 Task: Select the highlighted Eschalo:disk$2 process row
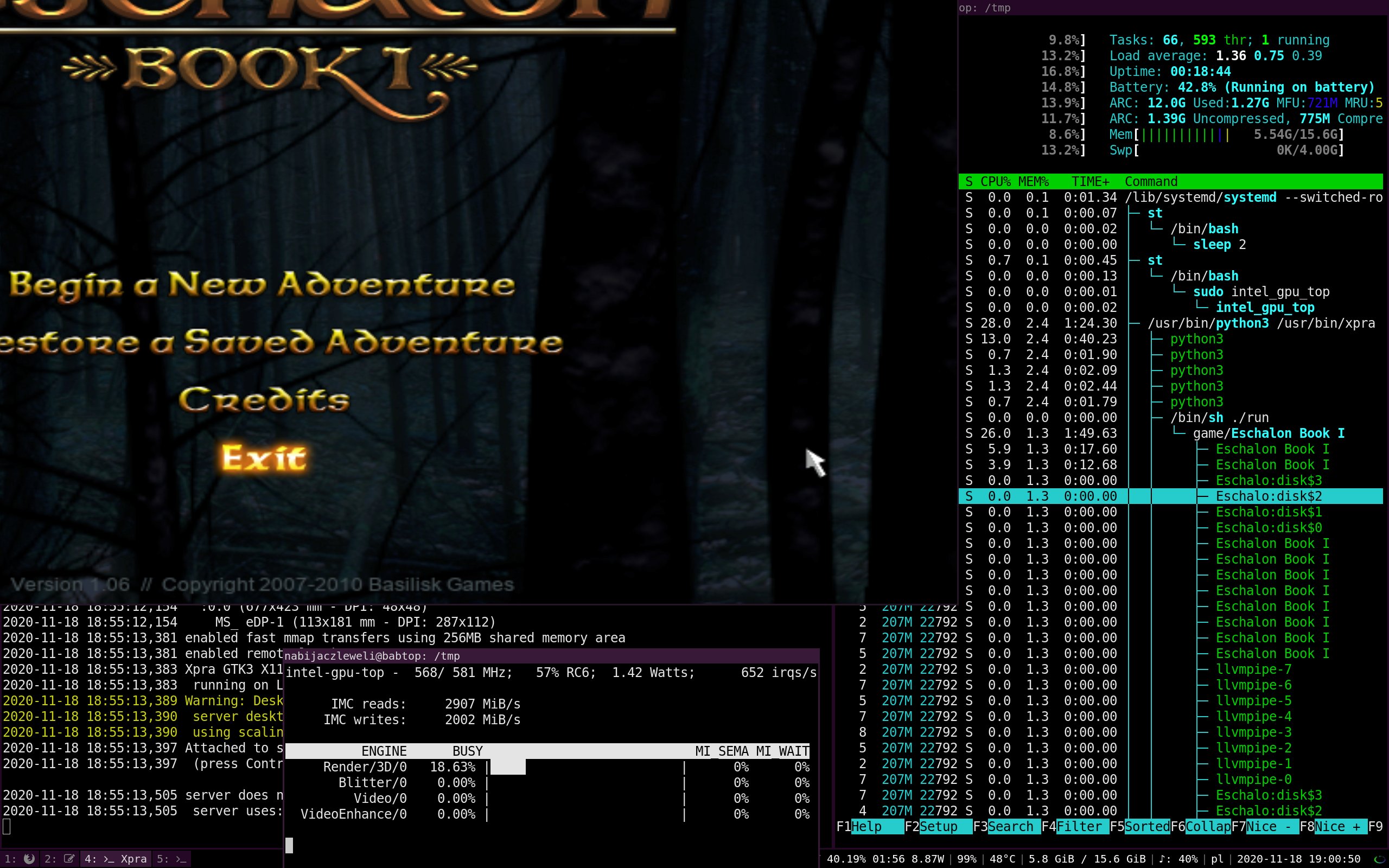pyautogui.click(x=1269, y=496)
